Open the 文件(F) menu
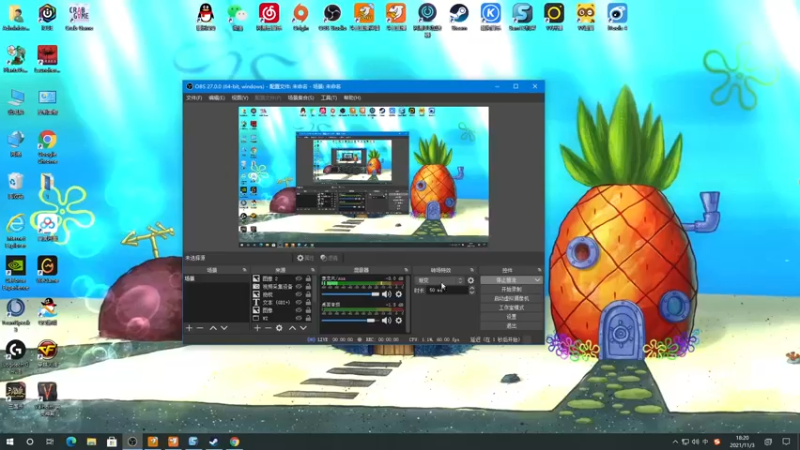 point(194,97)
